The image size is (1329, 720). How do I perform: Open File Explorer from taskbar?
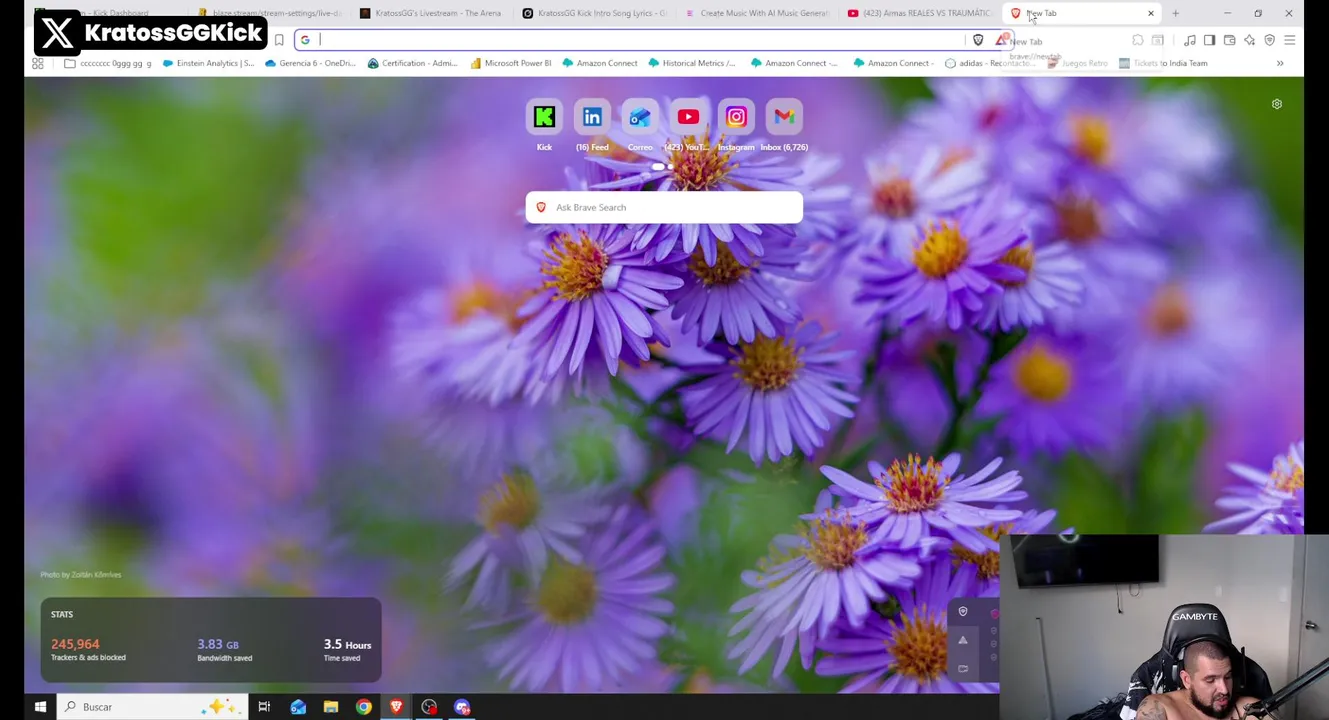click(331, 707)
